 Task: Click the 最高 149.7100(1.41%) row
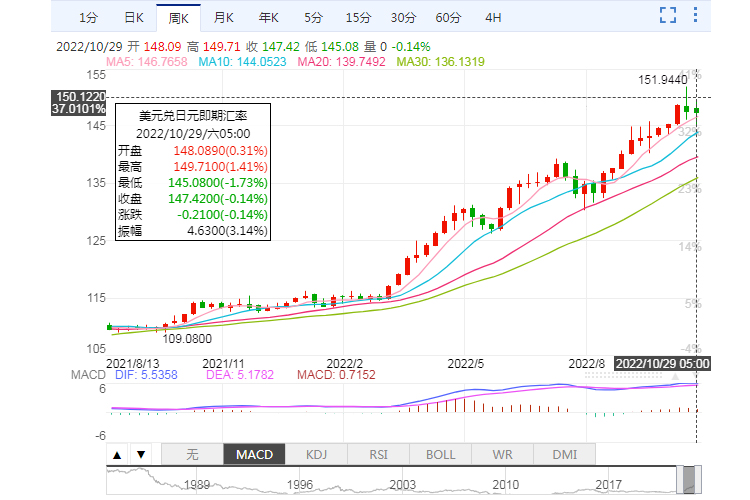coord(193,167)
